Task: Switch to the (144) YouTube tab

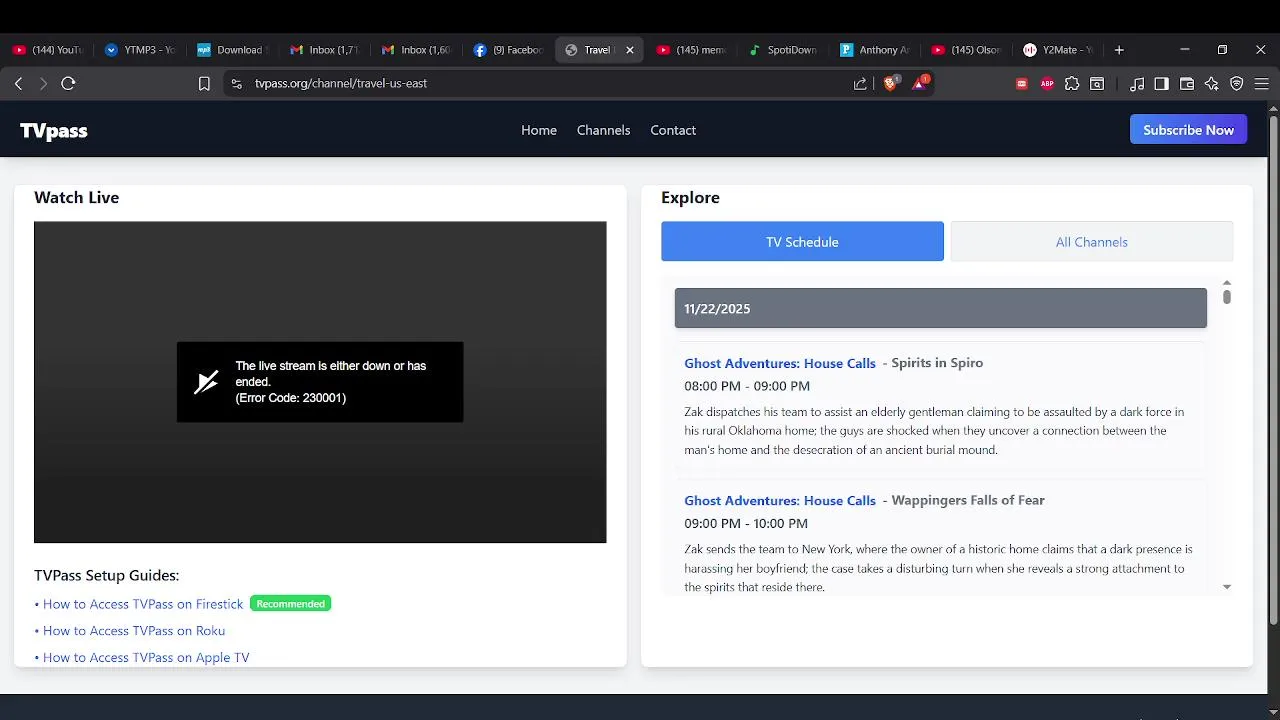Action: click(x=47, y=50)
